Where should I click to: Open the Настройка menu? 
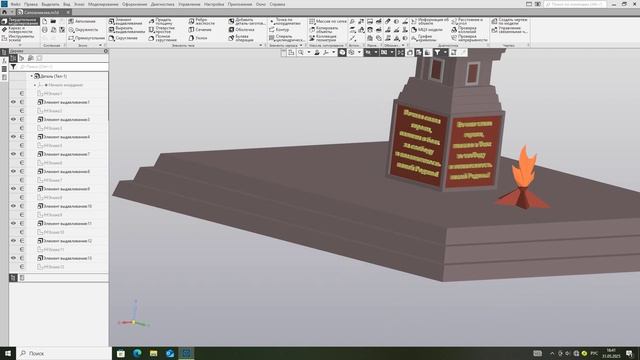tap(214, 4)
